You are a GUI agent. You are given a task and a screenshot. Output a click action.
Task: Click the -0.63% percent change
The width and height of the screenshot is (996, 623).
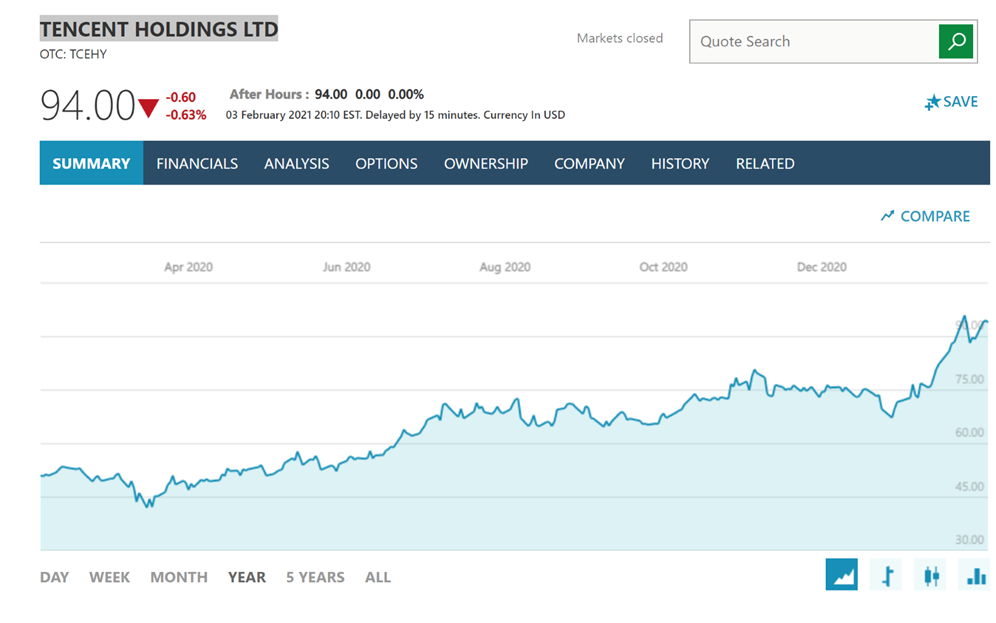(x=186, y=115)
